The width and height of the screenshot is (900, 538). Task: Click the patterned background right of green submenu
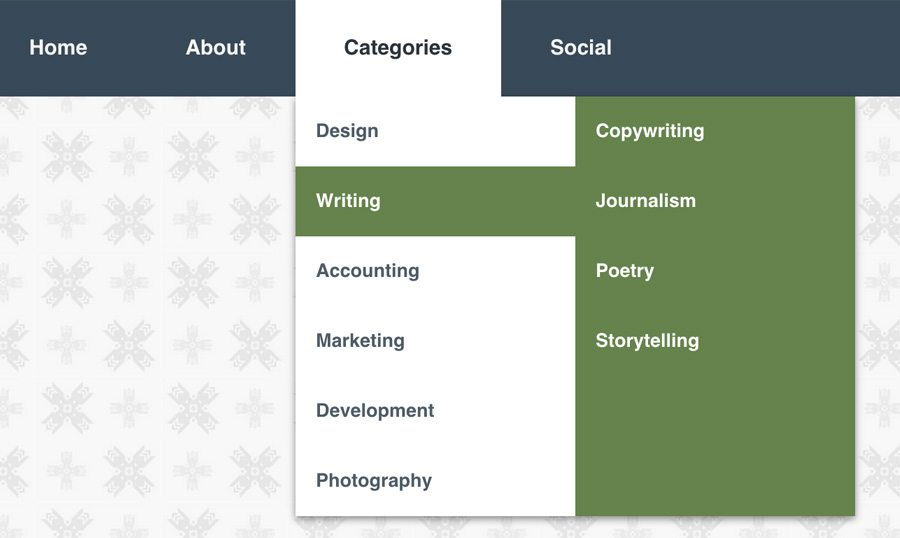(x=878, y=300)
